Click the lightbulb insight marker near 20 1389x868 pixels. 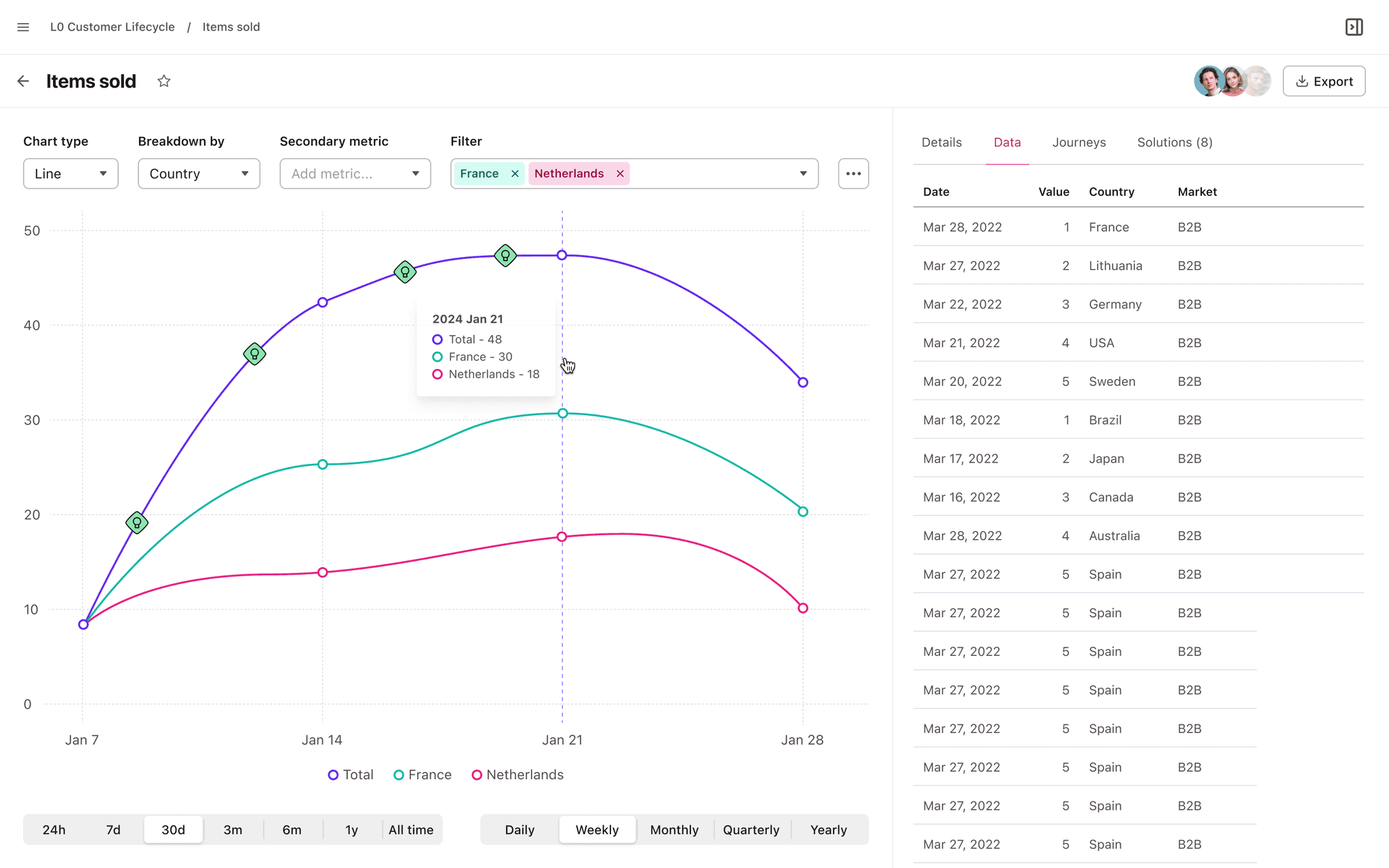pyautogui.click(x=137, y=522)
